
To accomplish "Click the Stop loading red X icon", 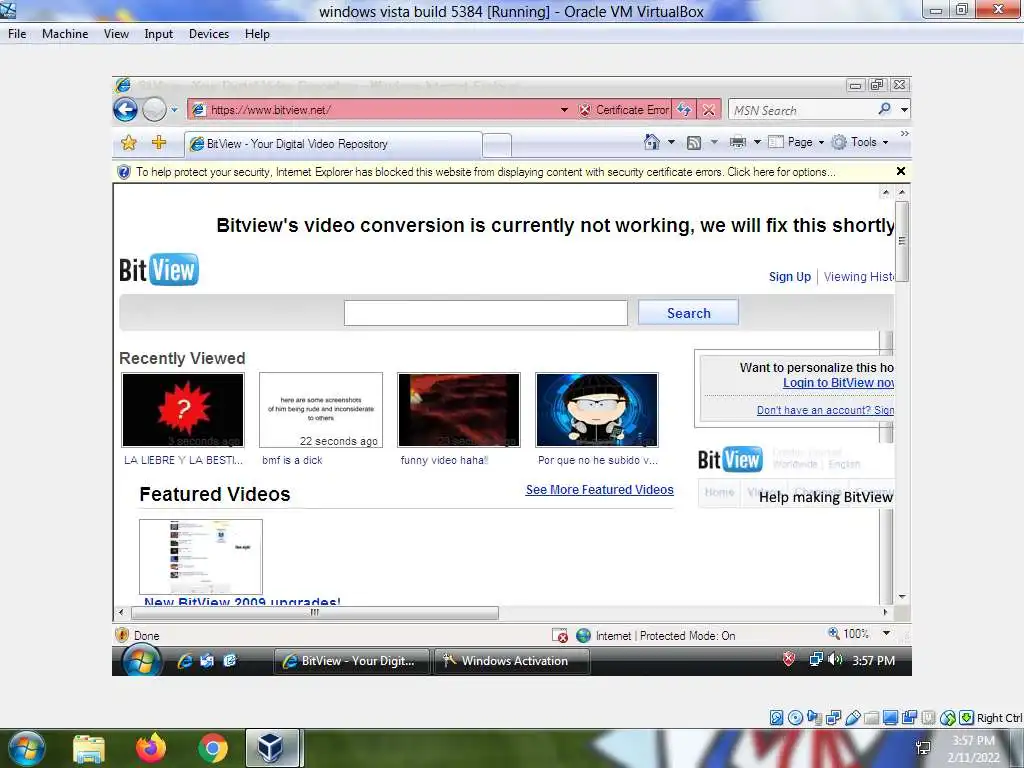I will point(709,110).
